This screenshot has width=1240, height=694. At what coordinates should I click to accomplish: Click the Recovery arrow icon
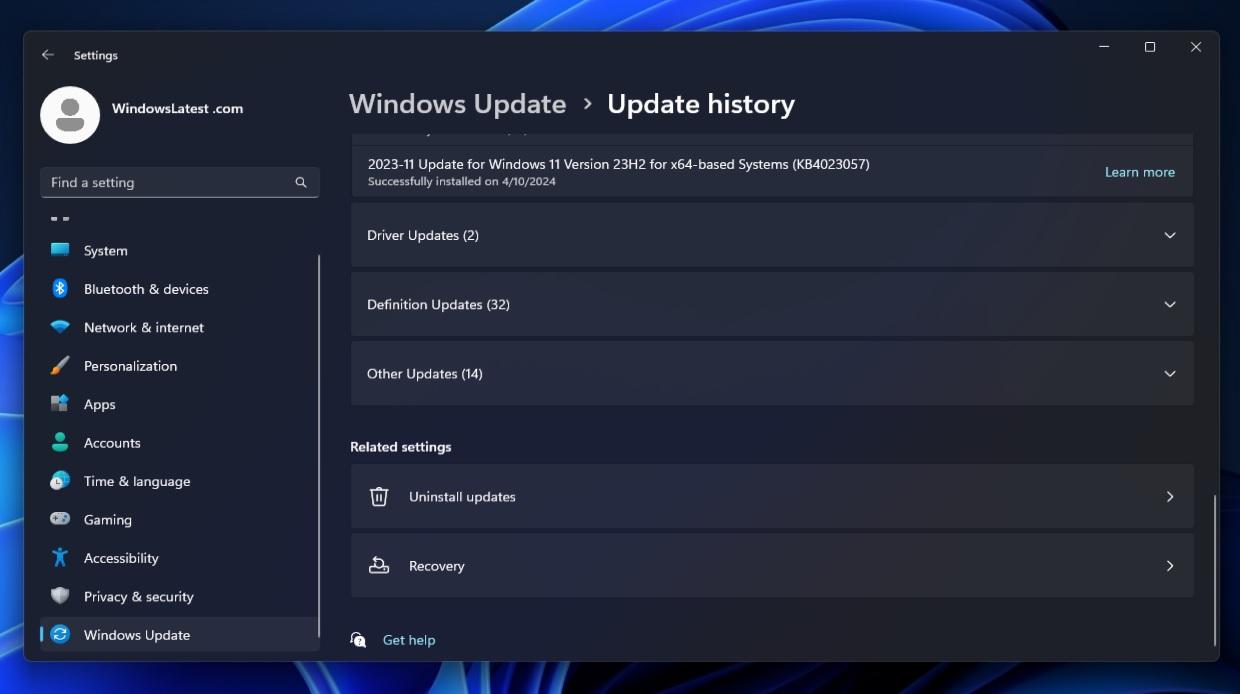pos(1169,565)
